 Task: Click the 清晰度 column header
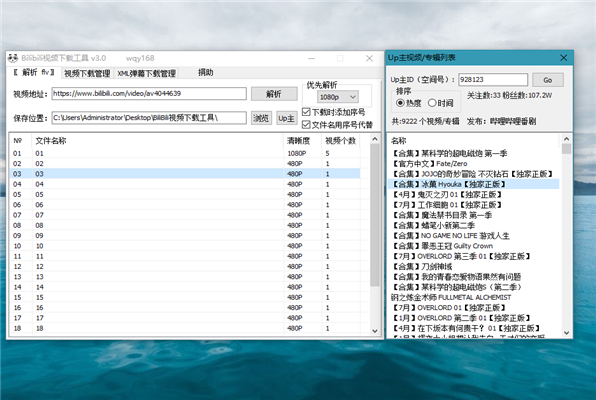pyautogui.click(x=303, y=141)
